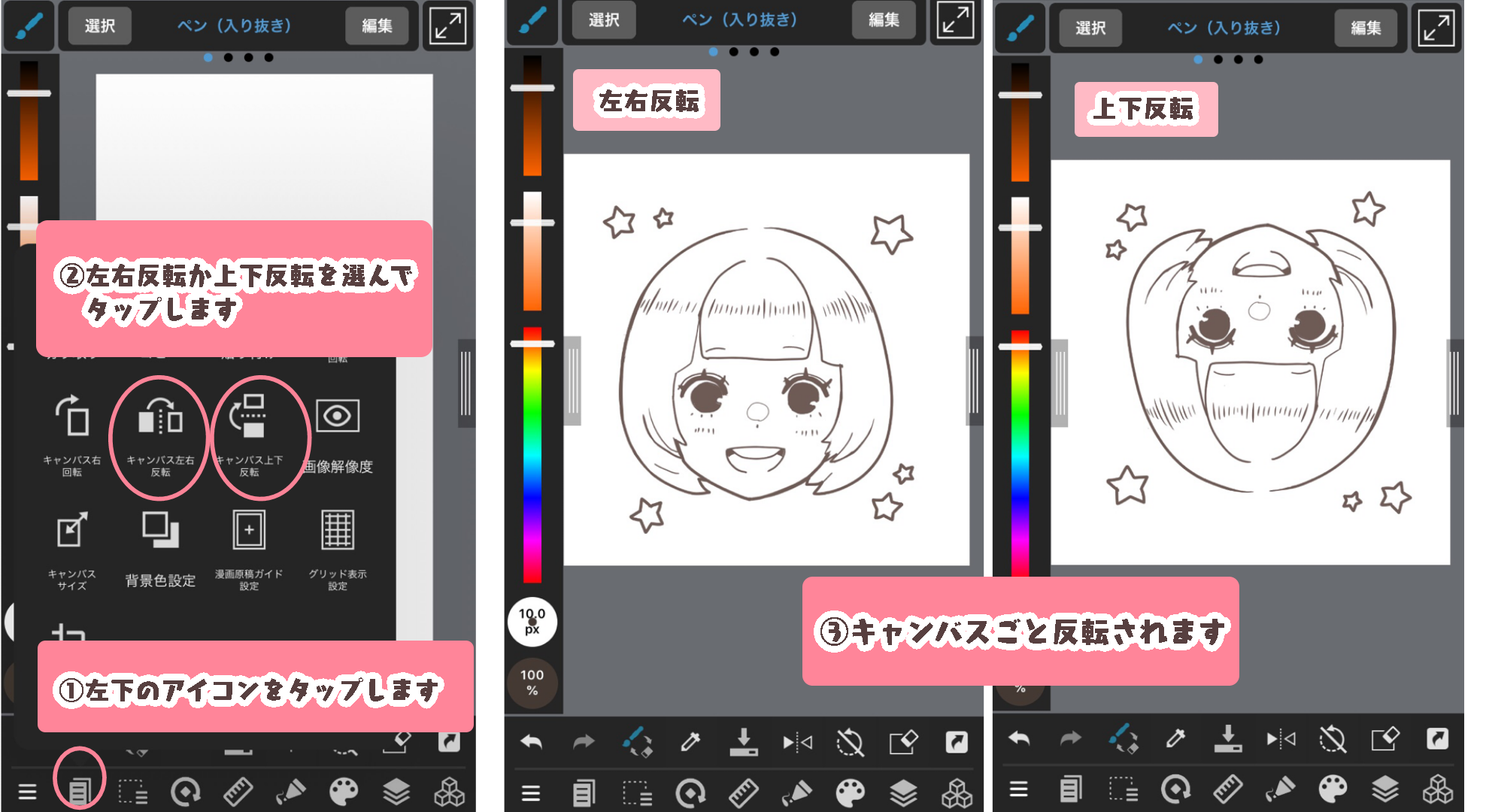Tap 編集 button in right screen

1366,28
